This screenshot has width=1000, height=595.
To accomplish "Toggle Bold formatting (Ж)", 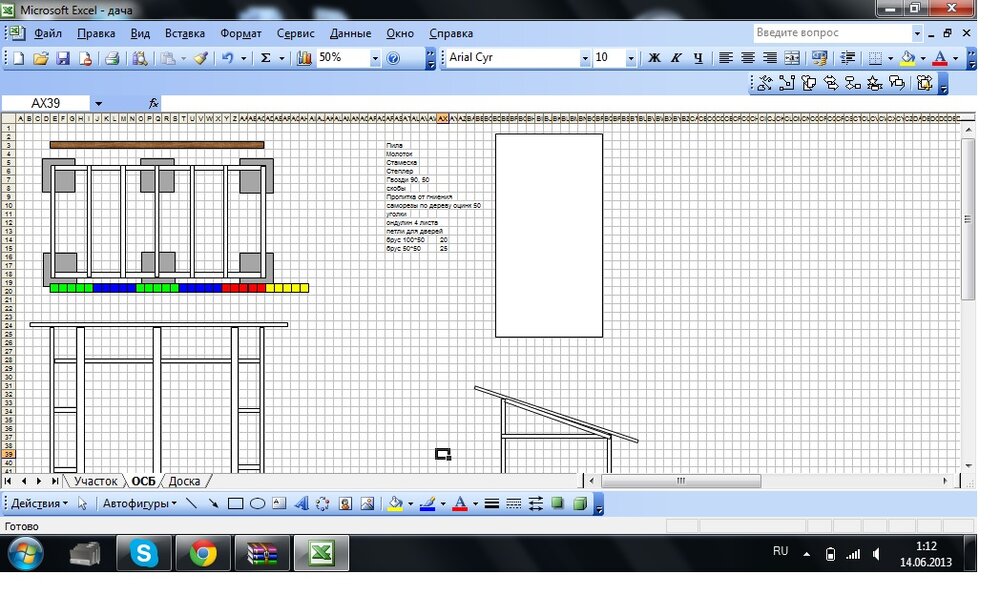I will 654,58.
